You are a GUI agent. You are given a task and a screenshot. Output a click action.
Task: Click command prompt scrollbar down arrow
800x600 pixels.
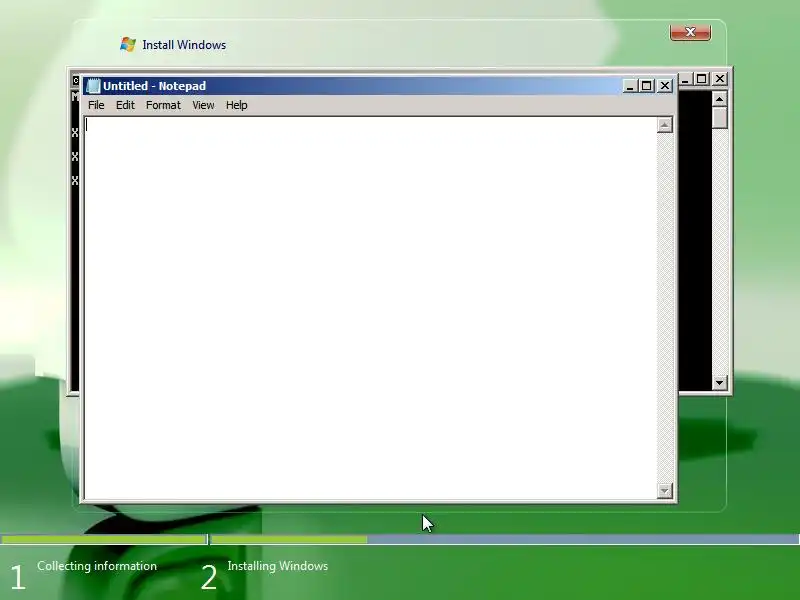click(x=719, y=382)
